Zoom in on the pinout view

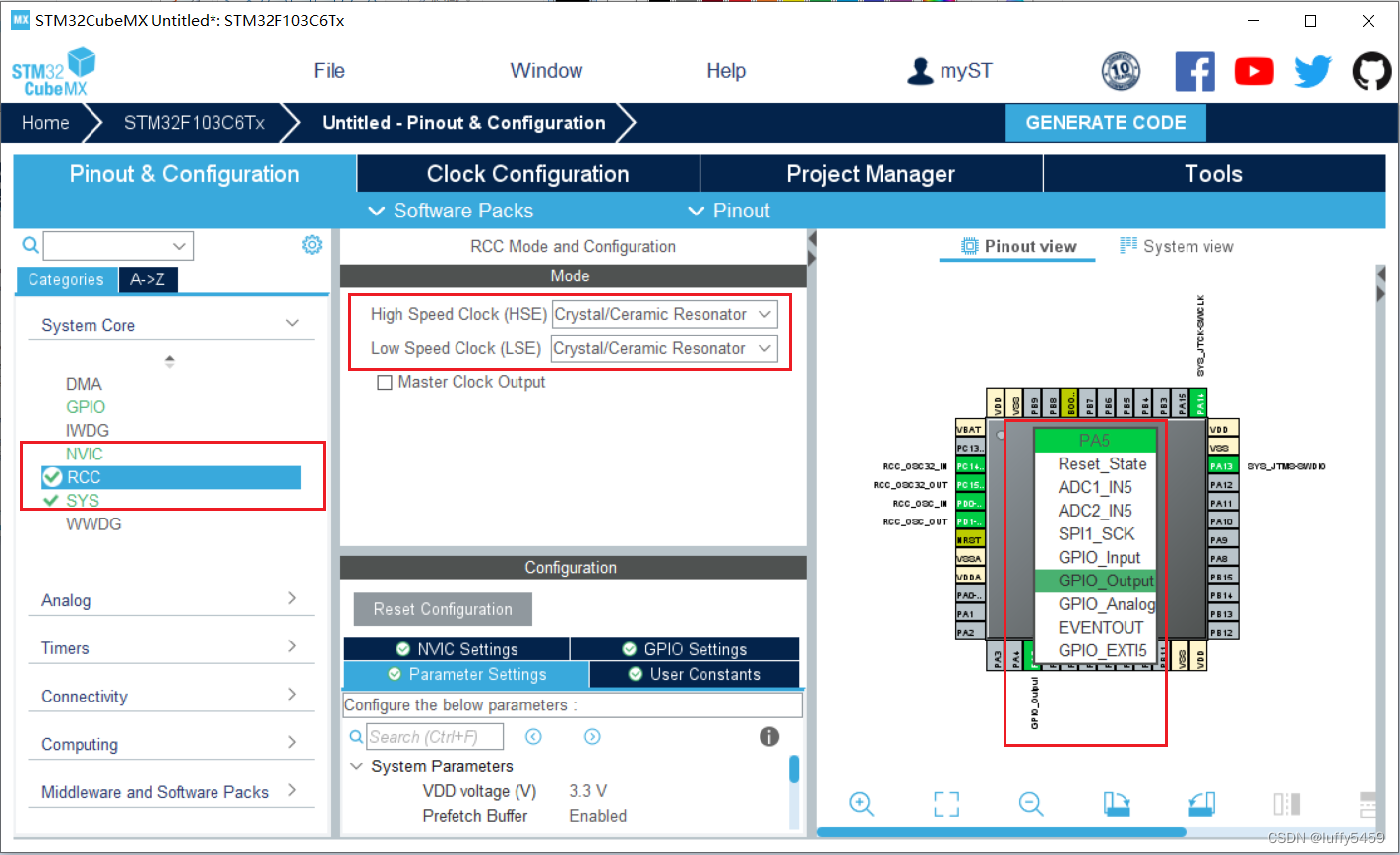(861, 804)
